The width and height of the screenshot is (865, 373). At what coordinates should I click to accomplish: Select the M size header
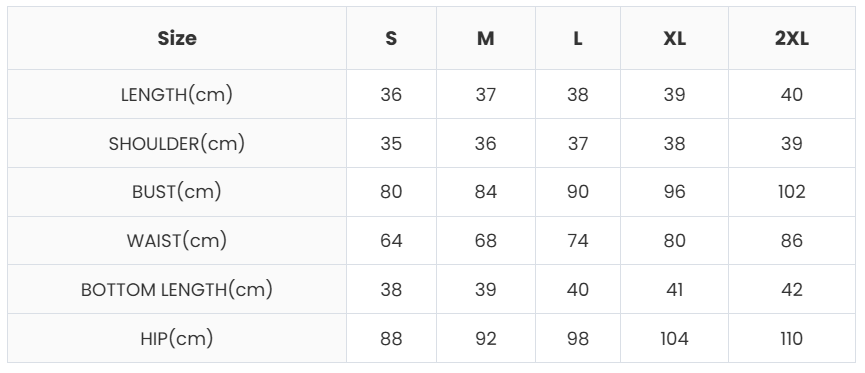(485, 39)
